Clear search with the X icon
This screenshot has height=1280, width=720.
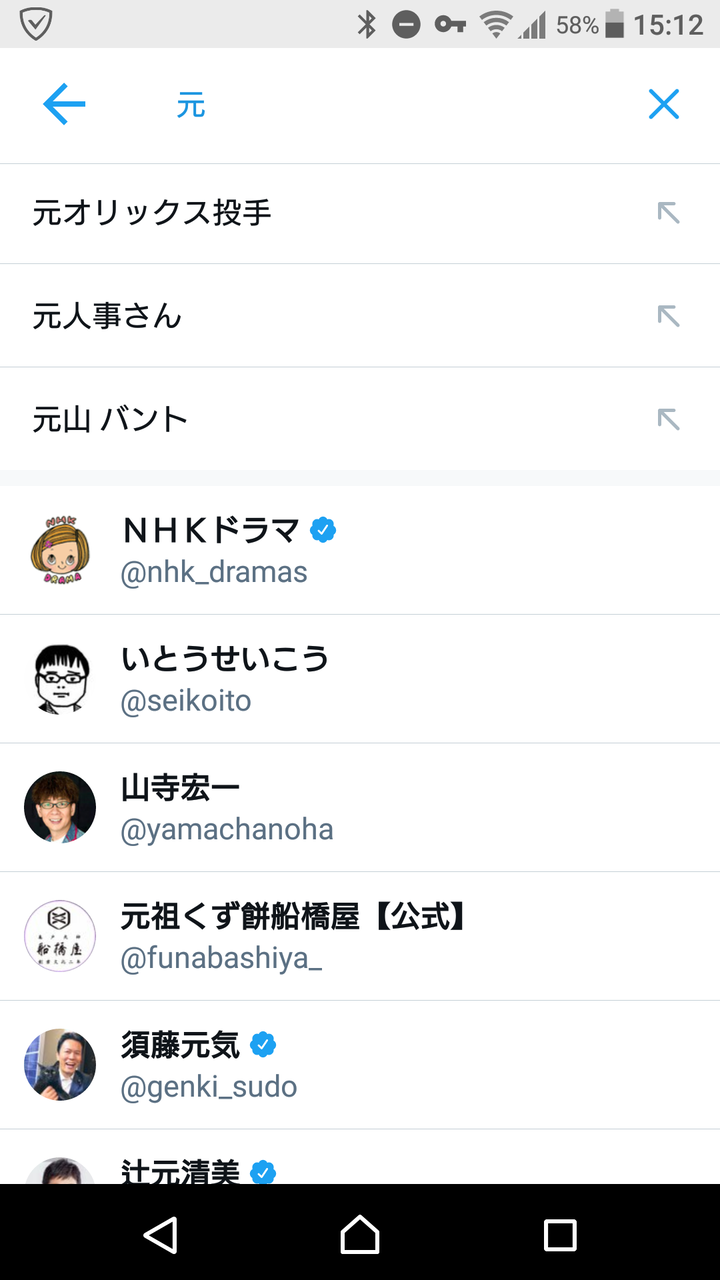(663, 104)
